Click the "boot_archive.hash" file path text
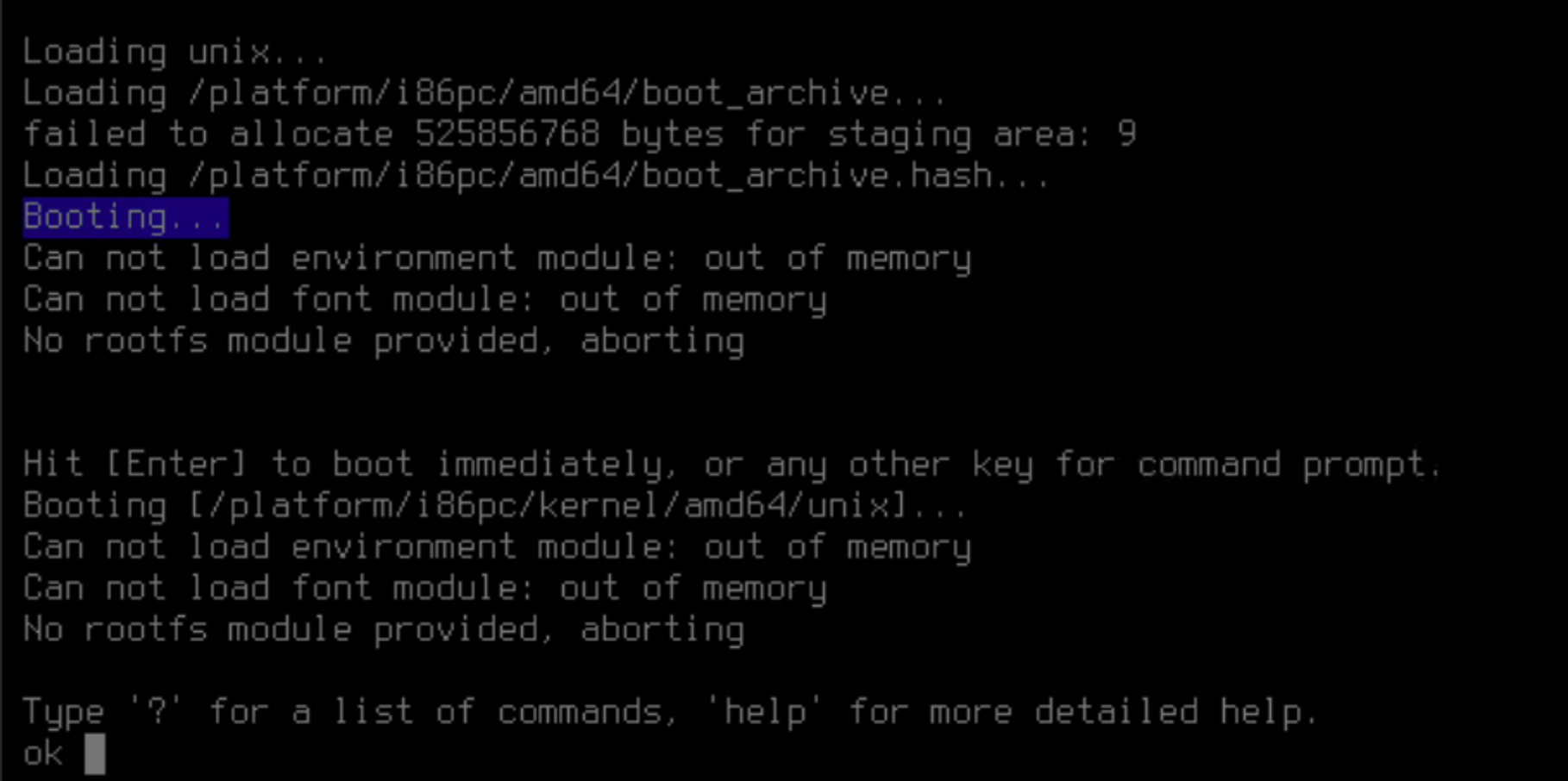Image resolution: width=1568 pixels, height=781 pixels. [818, 176]
